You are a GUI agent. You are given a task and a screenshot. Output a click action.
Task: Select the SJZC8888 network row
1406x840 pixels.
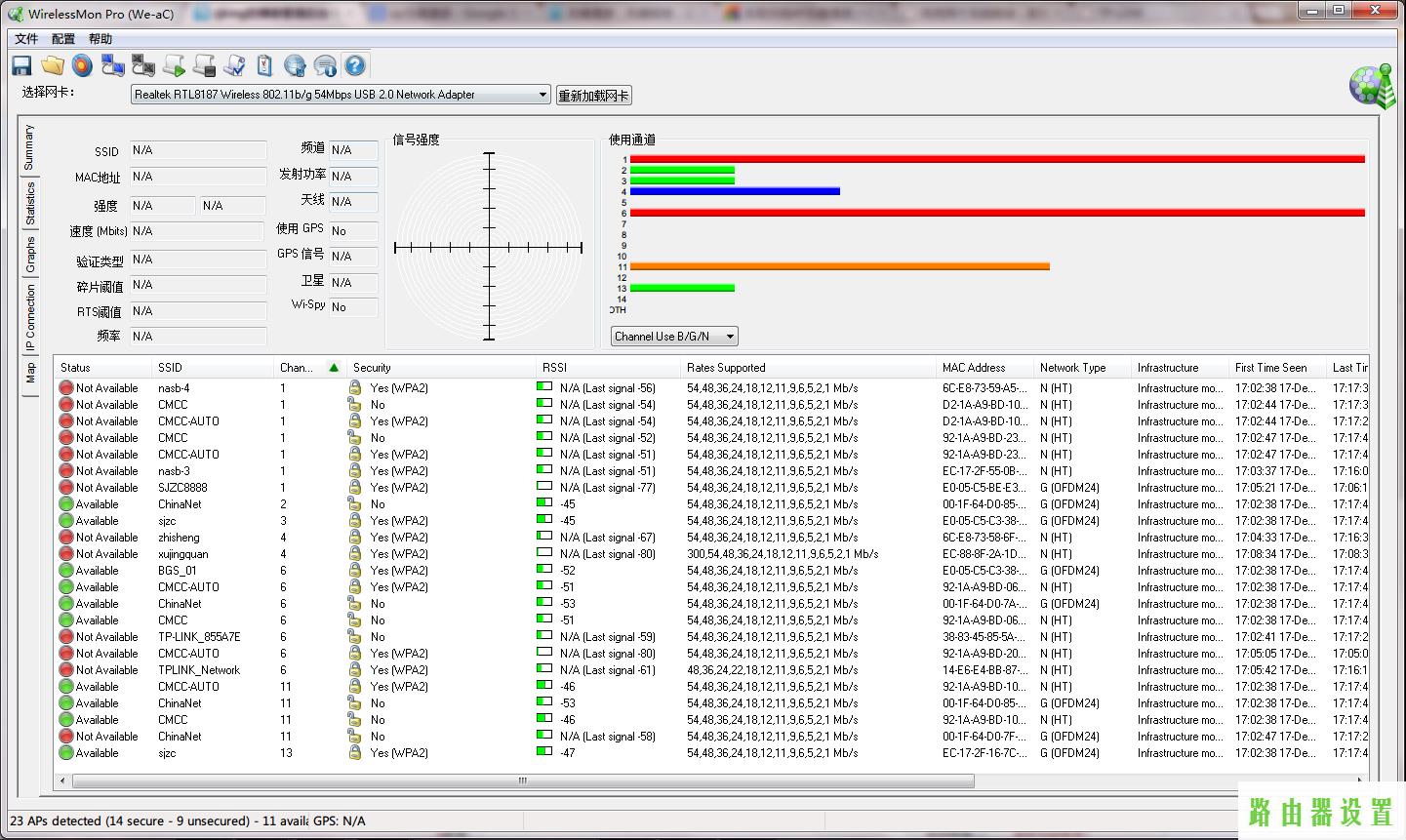(x=711, y=488)
